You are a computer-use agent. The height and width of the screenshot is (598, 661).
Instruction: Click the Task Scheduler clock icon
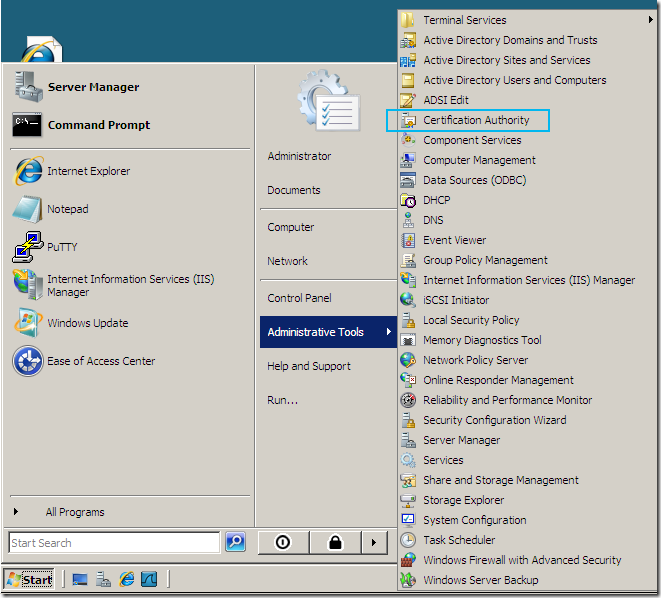pyautogui.click(x=408, y=540)
